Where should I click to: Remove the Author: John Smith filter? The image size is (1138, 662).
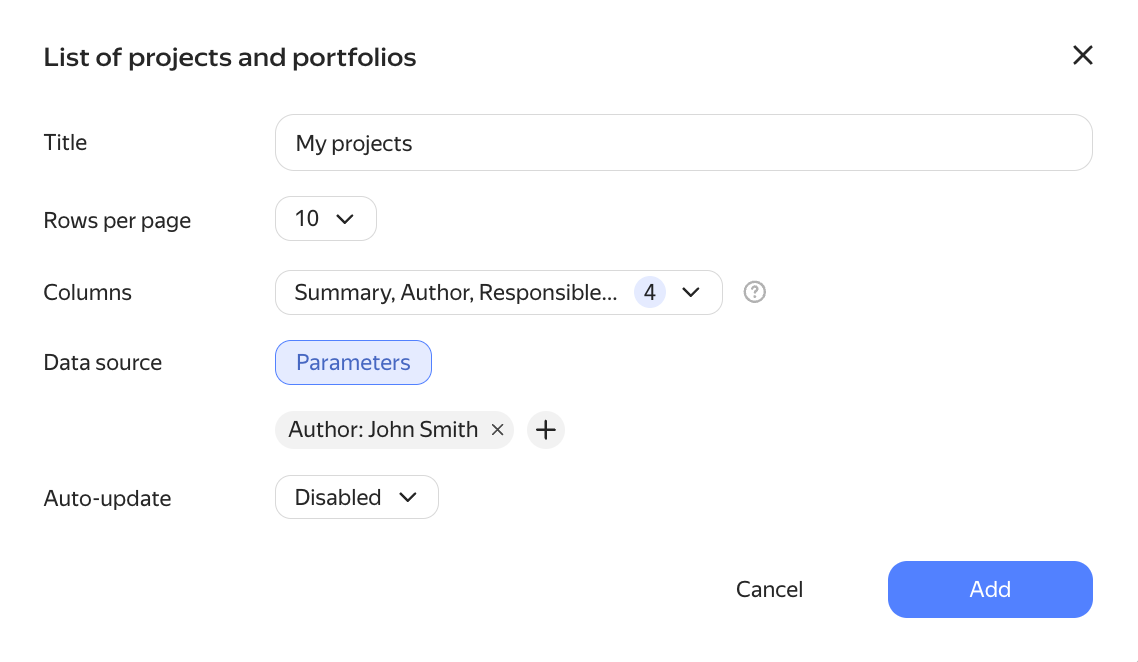pyautogui.click(x=497, y=430)
